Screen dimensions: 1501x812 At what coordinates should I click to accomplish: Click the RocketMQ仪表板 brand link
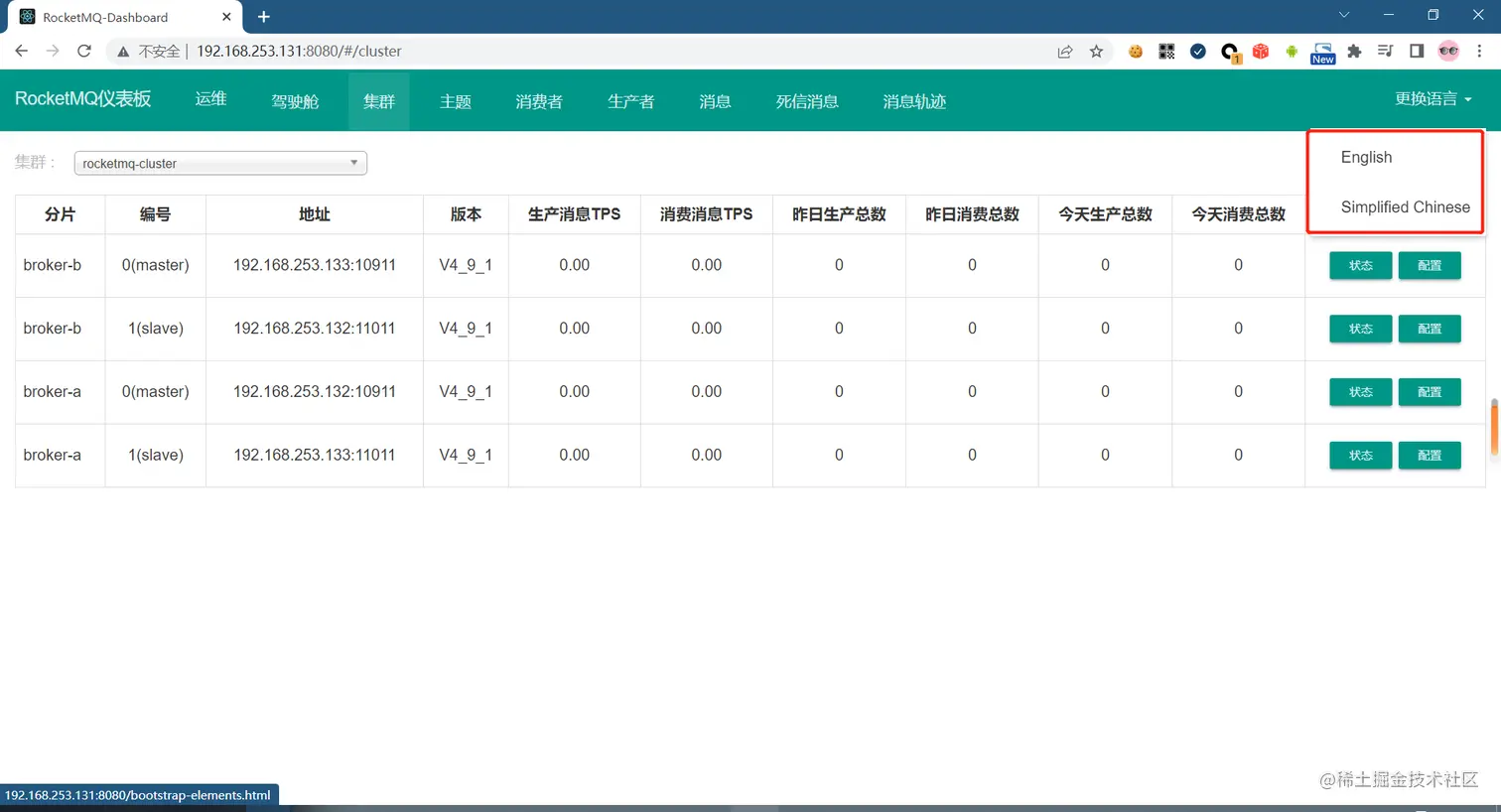point(83,98)
